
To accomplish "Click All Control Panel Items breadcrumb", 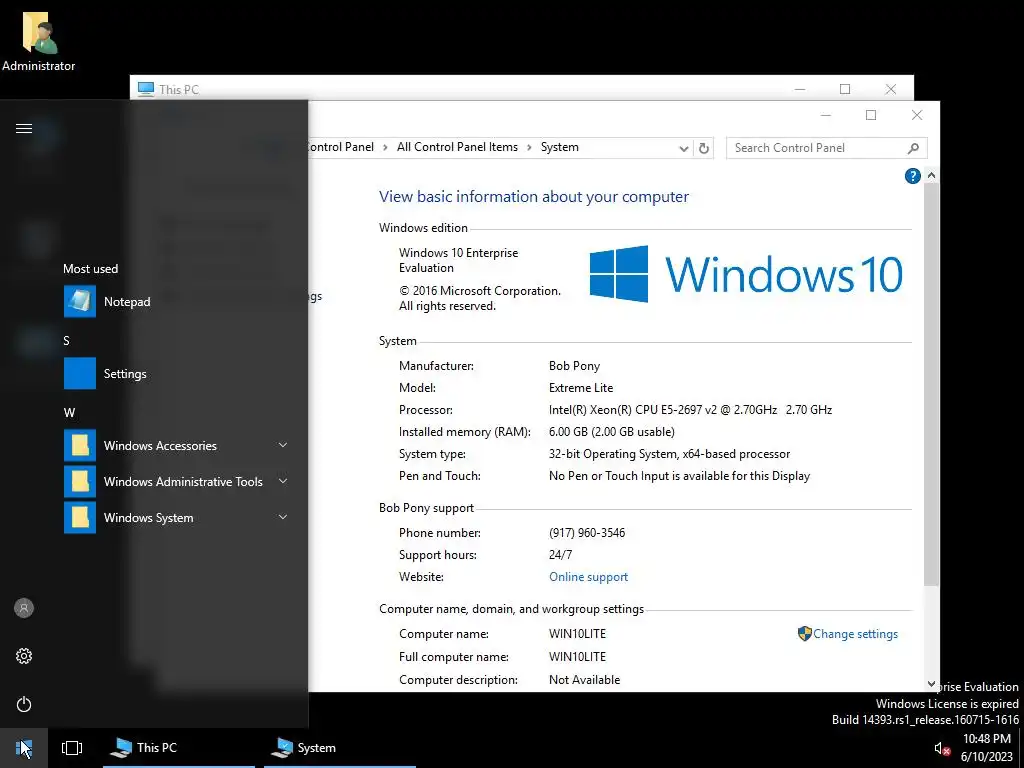I will (x=457, y=147).
